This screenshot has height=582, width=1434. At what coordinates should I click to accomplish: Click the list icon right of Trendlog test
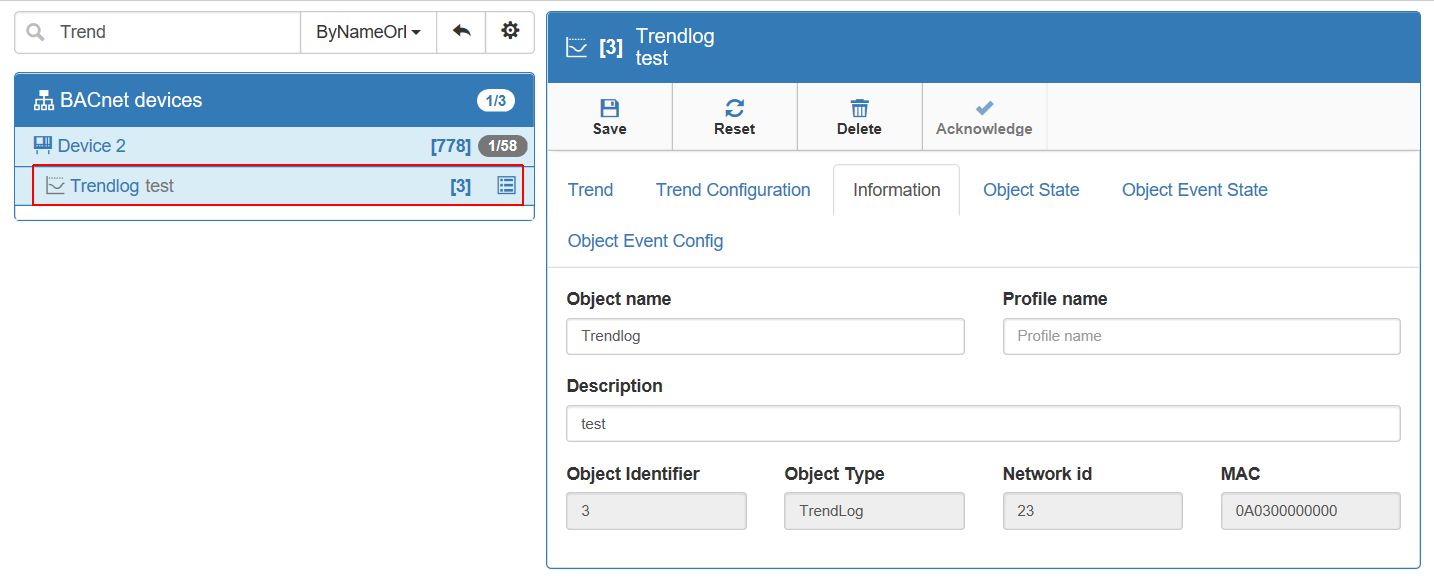[x=508, y=185]
